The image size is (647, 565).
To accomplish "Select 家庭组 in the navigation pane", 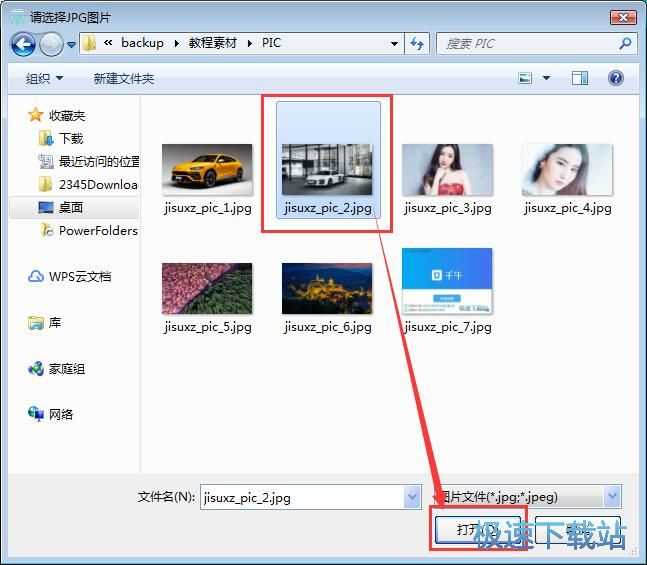I will tap(67, 369).
